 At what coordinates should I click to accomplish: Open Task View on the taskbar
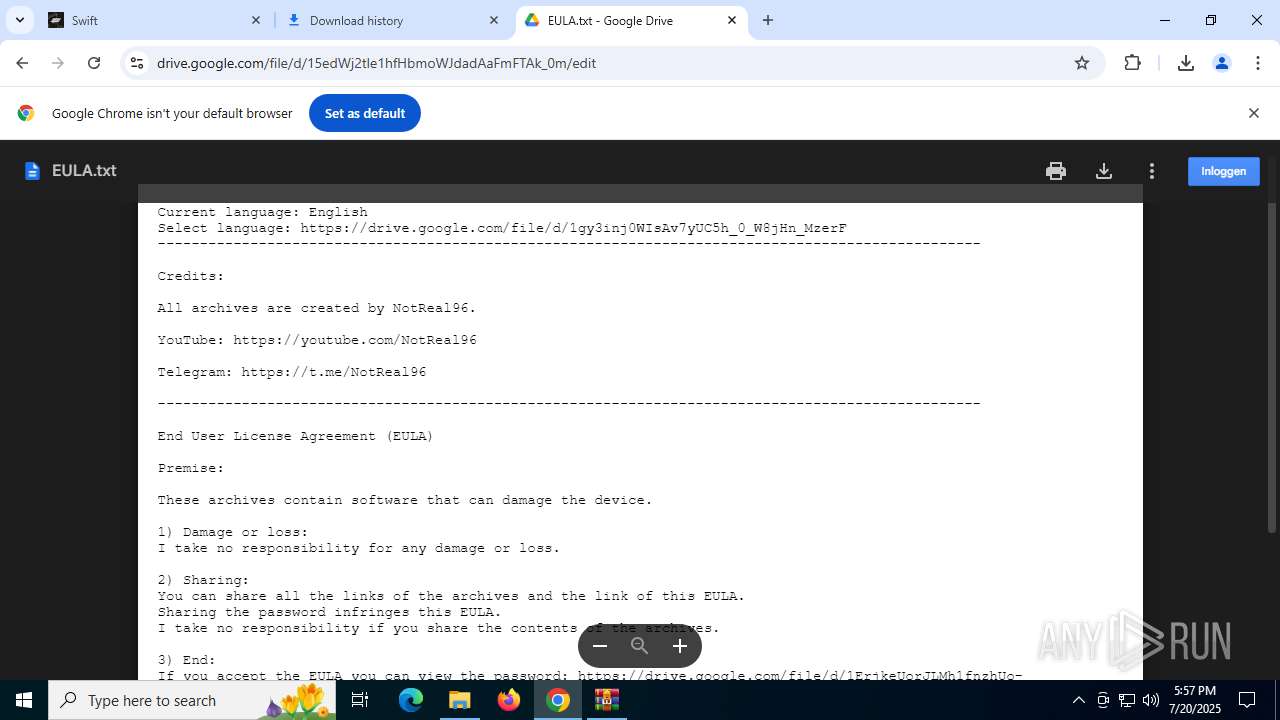[x=361, y=700]
